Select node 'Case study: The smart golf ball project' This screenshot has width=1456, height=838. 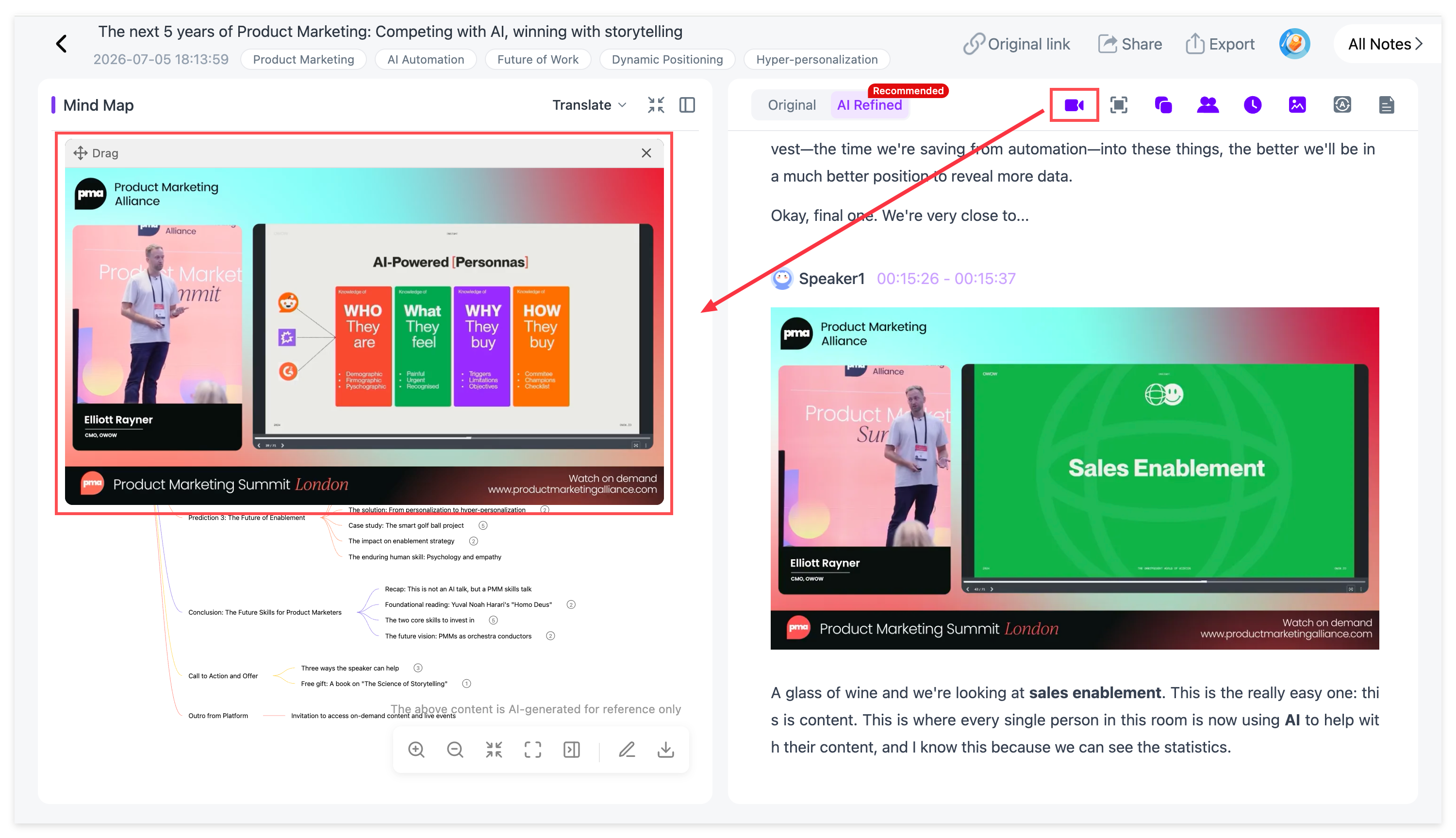coord(406,525)
